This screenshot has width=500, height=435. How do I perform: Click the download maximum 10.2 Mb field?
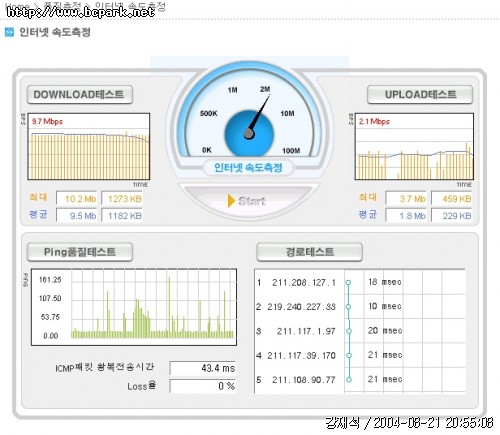point(77,199)
